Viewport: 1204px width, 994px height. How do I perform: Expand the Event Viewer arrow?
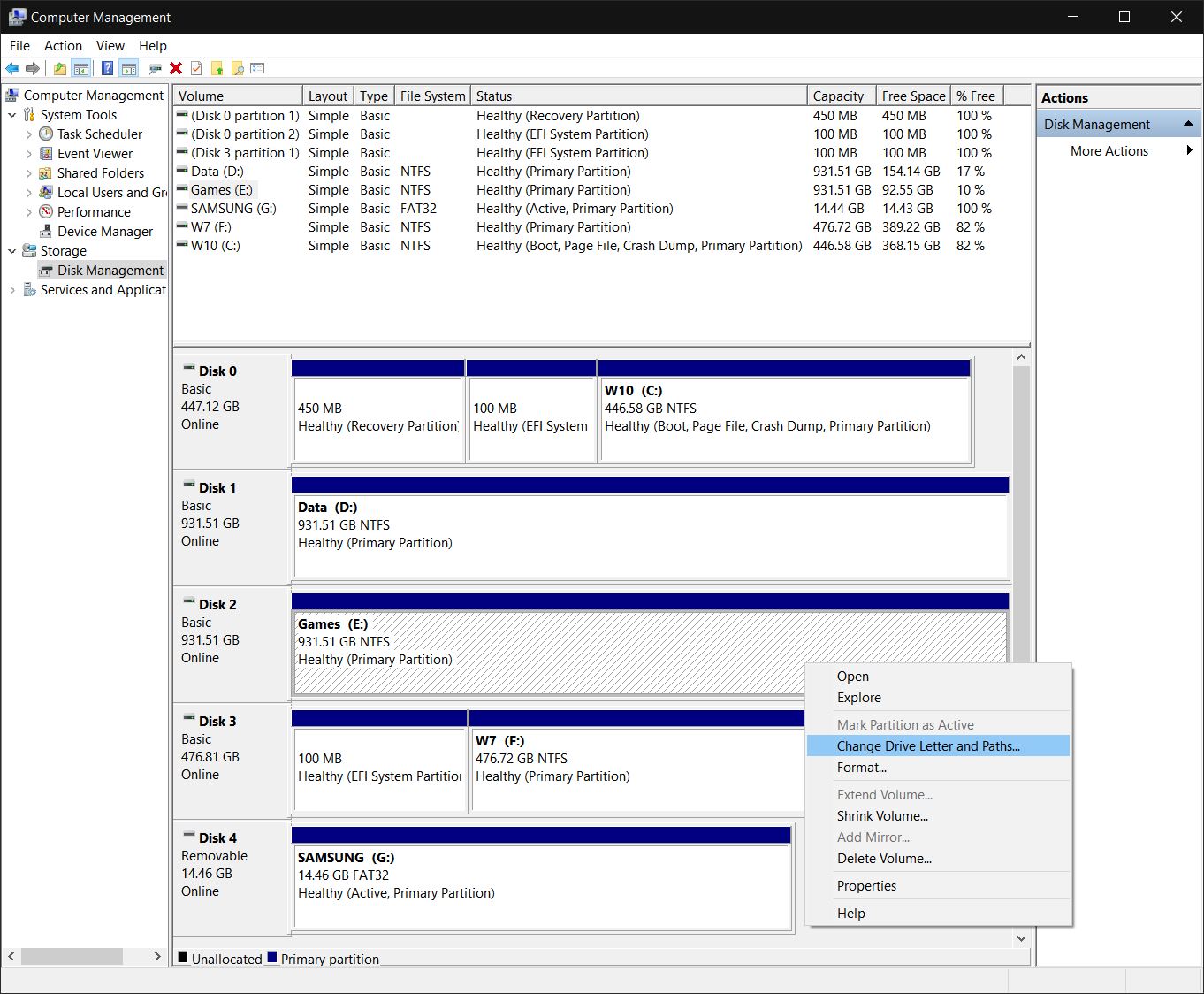click(29, 154)
